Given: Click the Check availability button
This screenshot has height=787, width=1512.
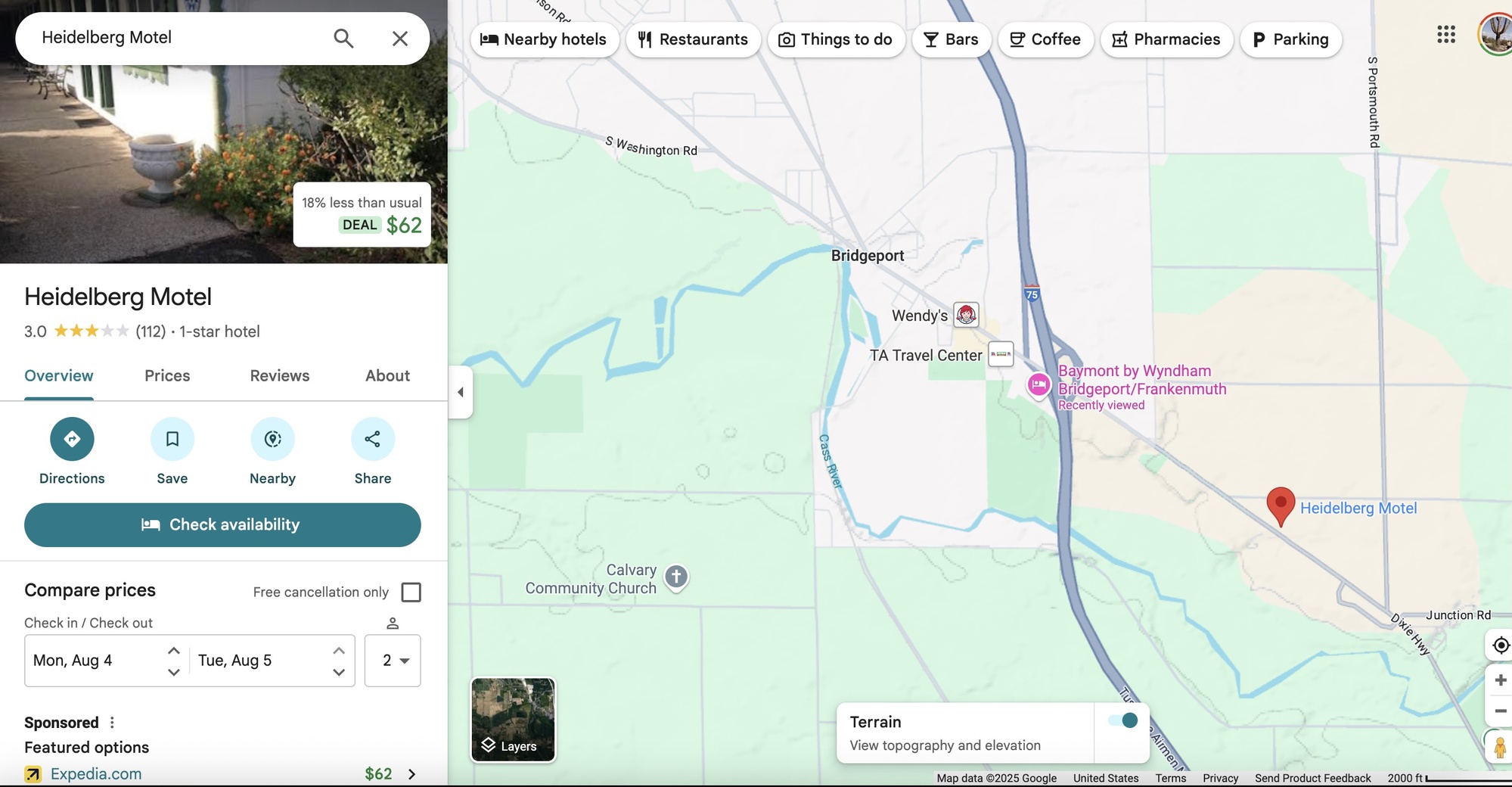Looking at the screenshot, I should 222,525.
